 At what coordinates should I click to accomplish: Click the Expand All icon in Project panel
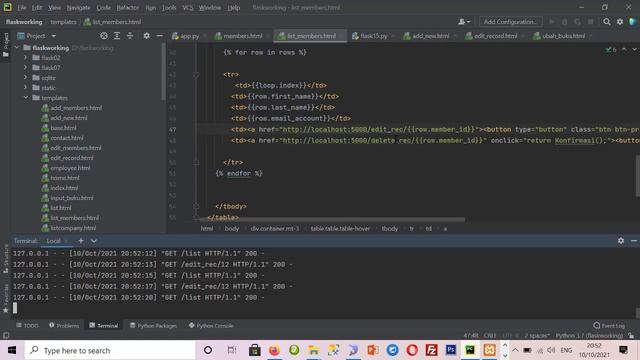pos(117,36)
